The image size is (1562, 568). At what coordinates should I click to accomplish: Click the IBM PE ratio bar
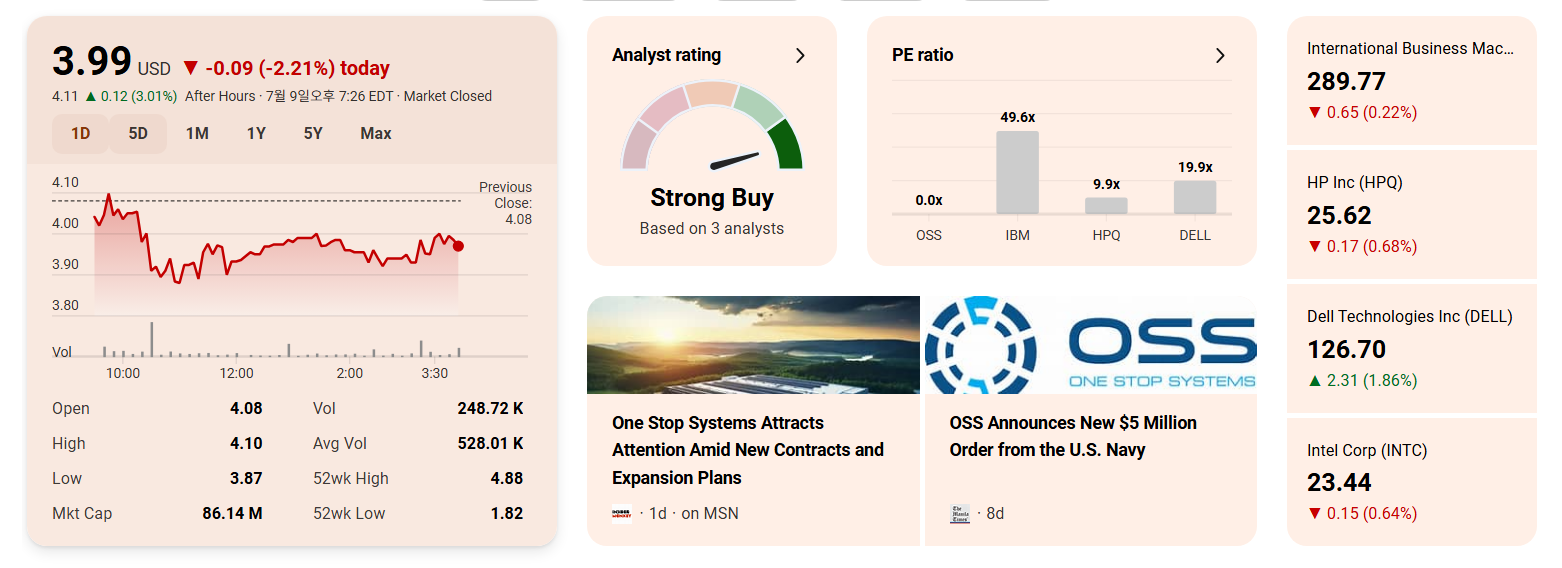point(1017,172)
